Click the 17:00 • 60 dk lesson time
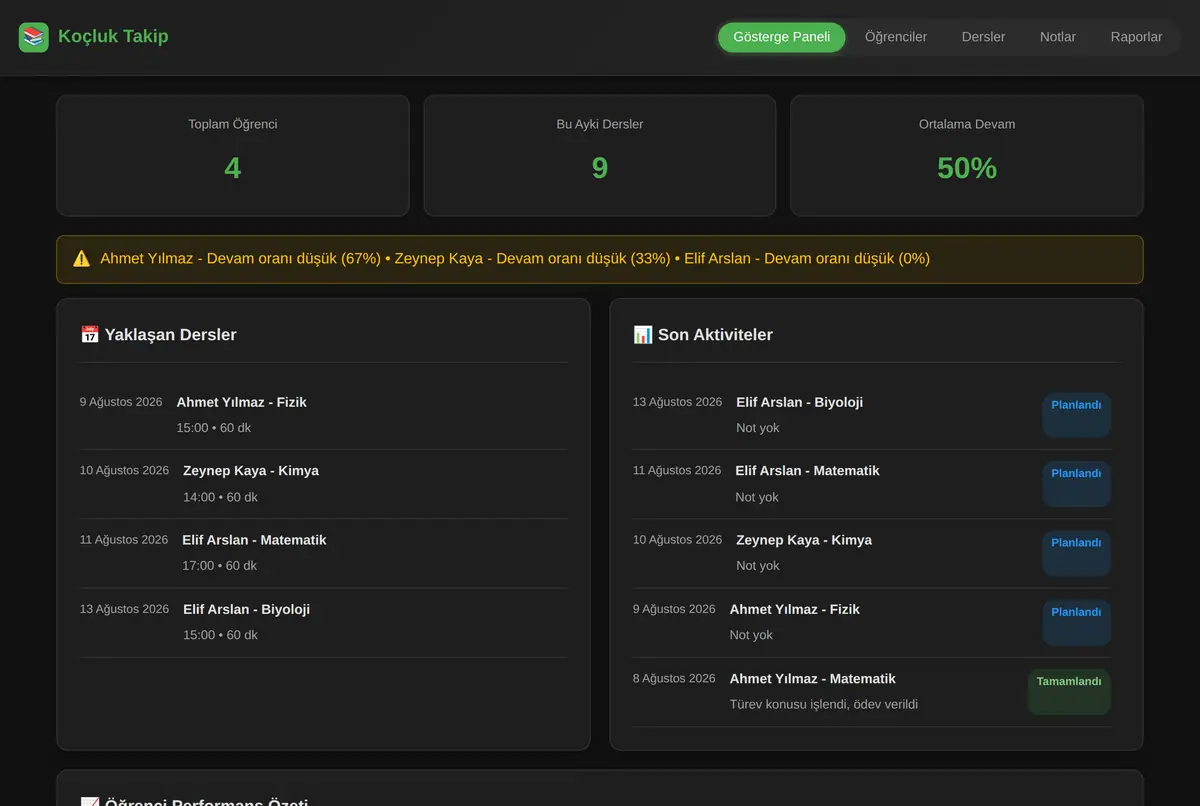The width and height of the screenshot is (1200, 806). 219,566
